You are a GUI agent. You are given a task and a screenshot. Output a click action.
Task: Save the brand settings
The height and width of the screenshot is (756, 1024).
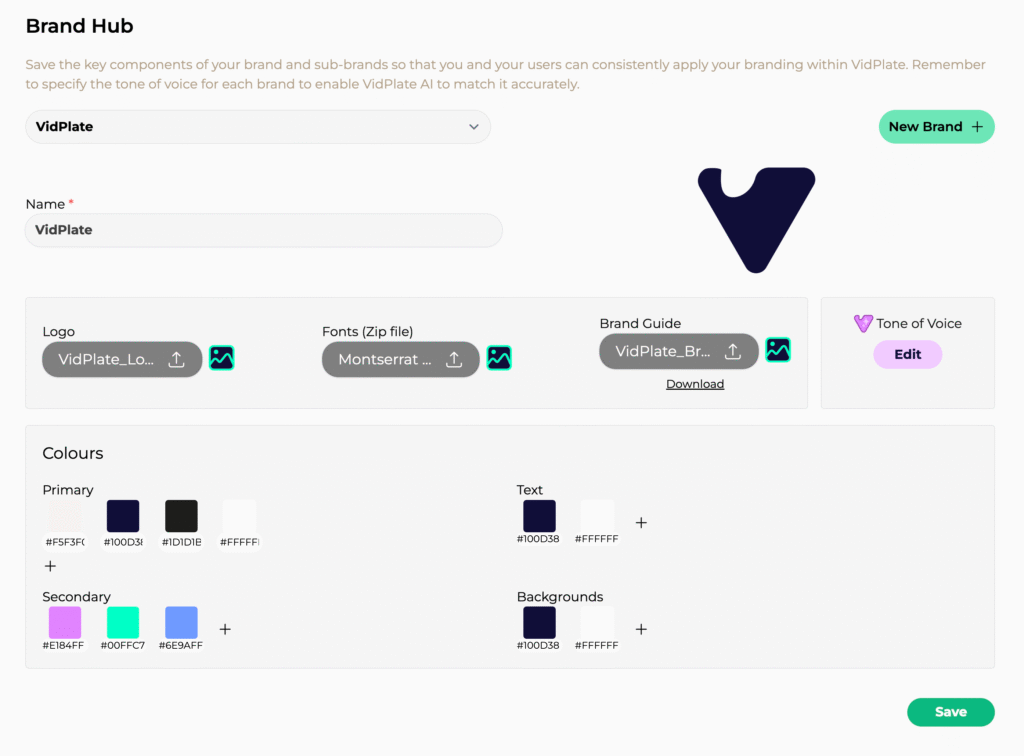point(950,712)
